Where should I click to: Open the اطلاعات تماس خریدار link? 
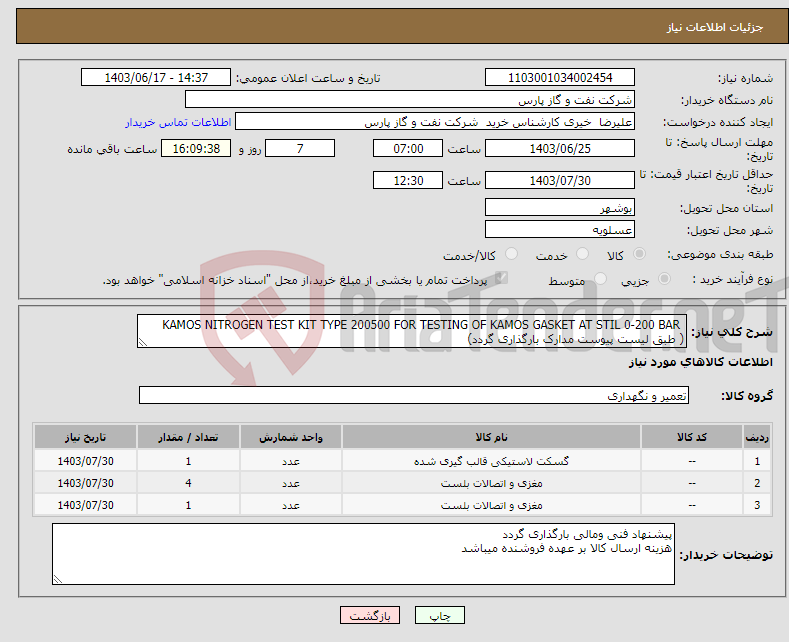click(x=178, y=122)
